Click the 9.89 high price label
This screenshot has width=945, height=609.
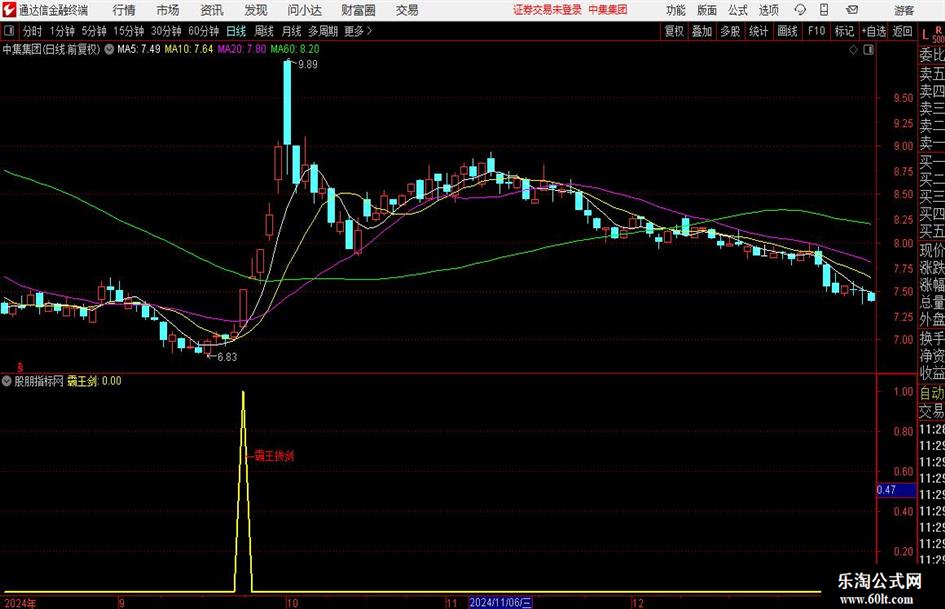pos(307,65)
